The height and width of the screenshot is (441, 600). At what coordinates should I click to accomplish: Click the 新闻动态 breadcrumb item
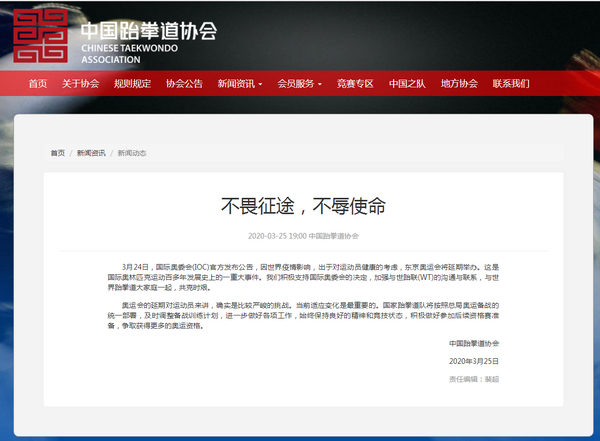pos(131,153)
